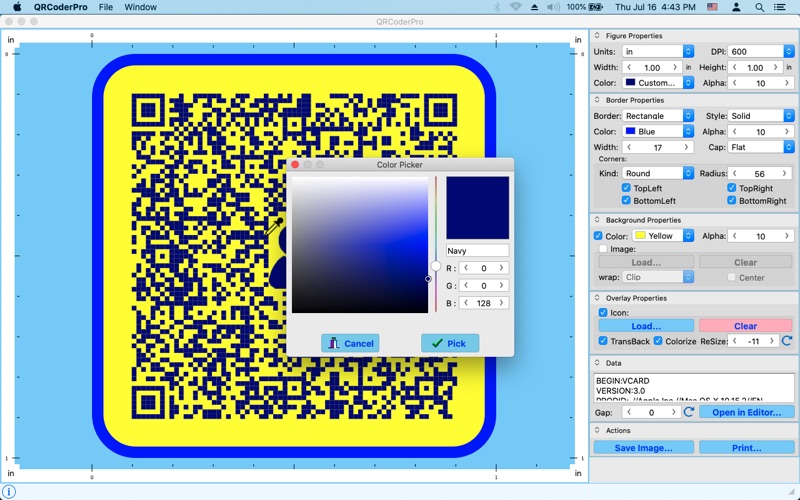
Task: Increase the G value stepper arrow
Action: (x=501, y=285)
